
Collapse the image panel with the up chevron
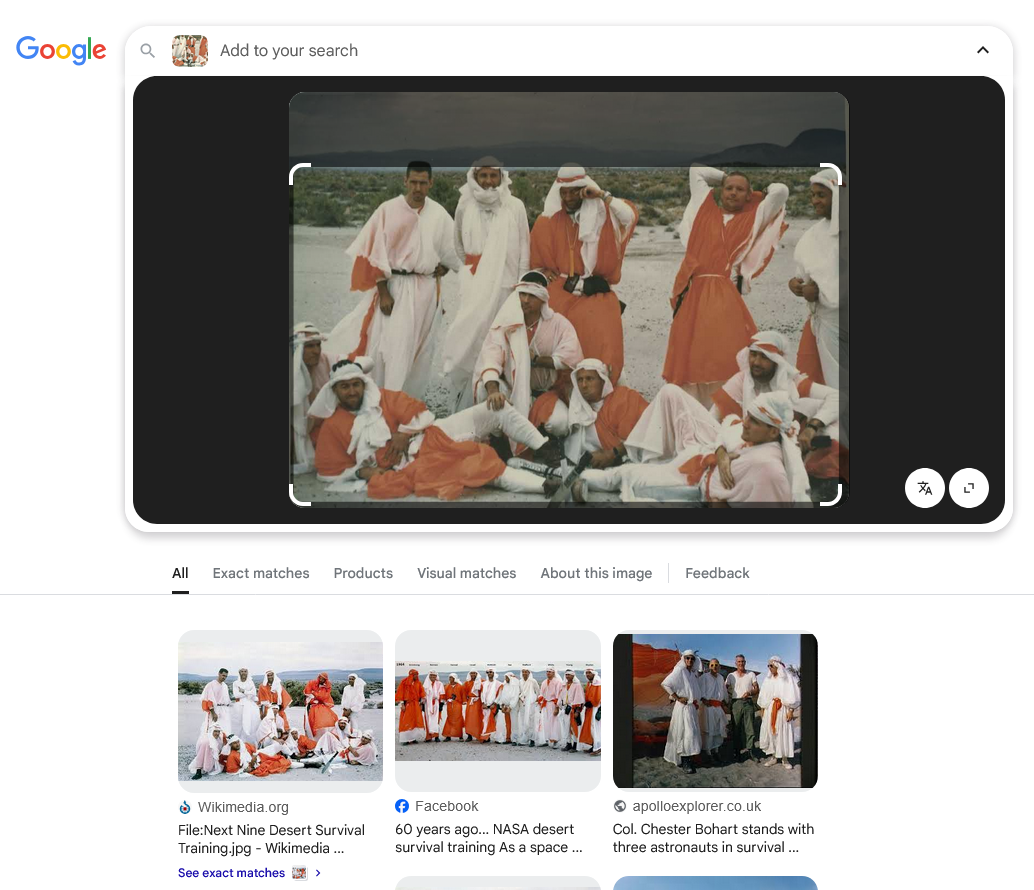(x=983, y=50)
